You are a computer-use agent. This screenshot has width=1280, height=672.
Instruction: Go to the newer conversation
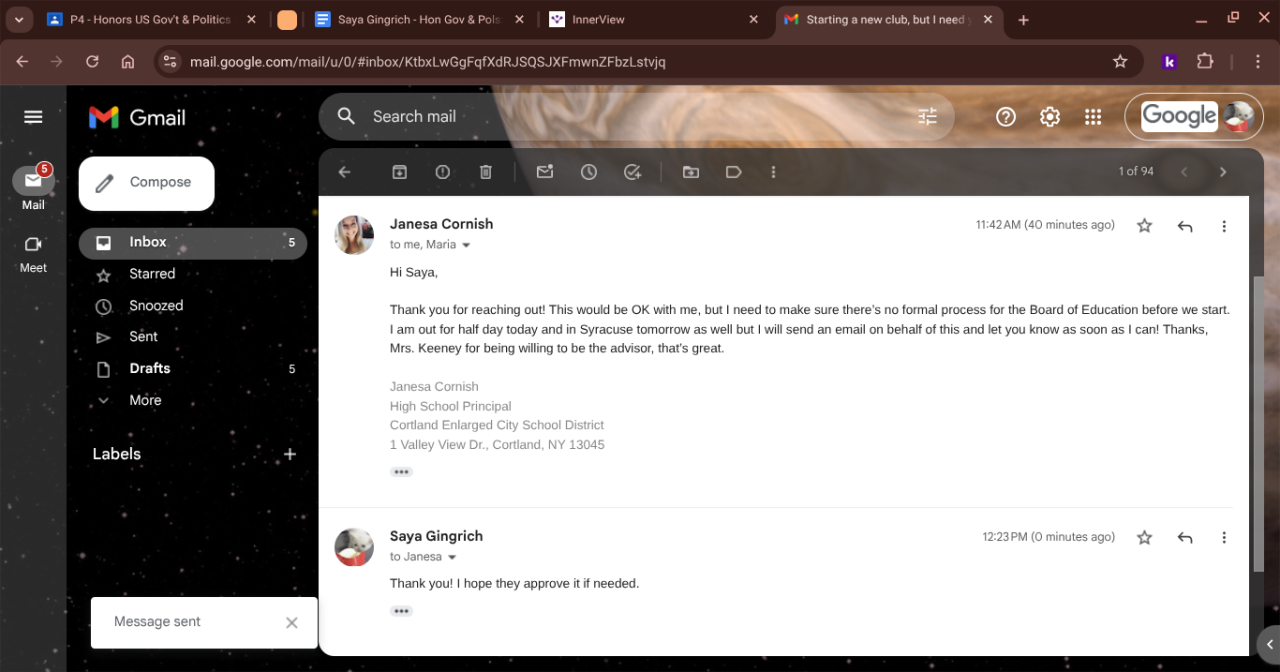tap(1184, 172)
